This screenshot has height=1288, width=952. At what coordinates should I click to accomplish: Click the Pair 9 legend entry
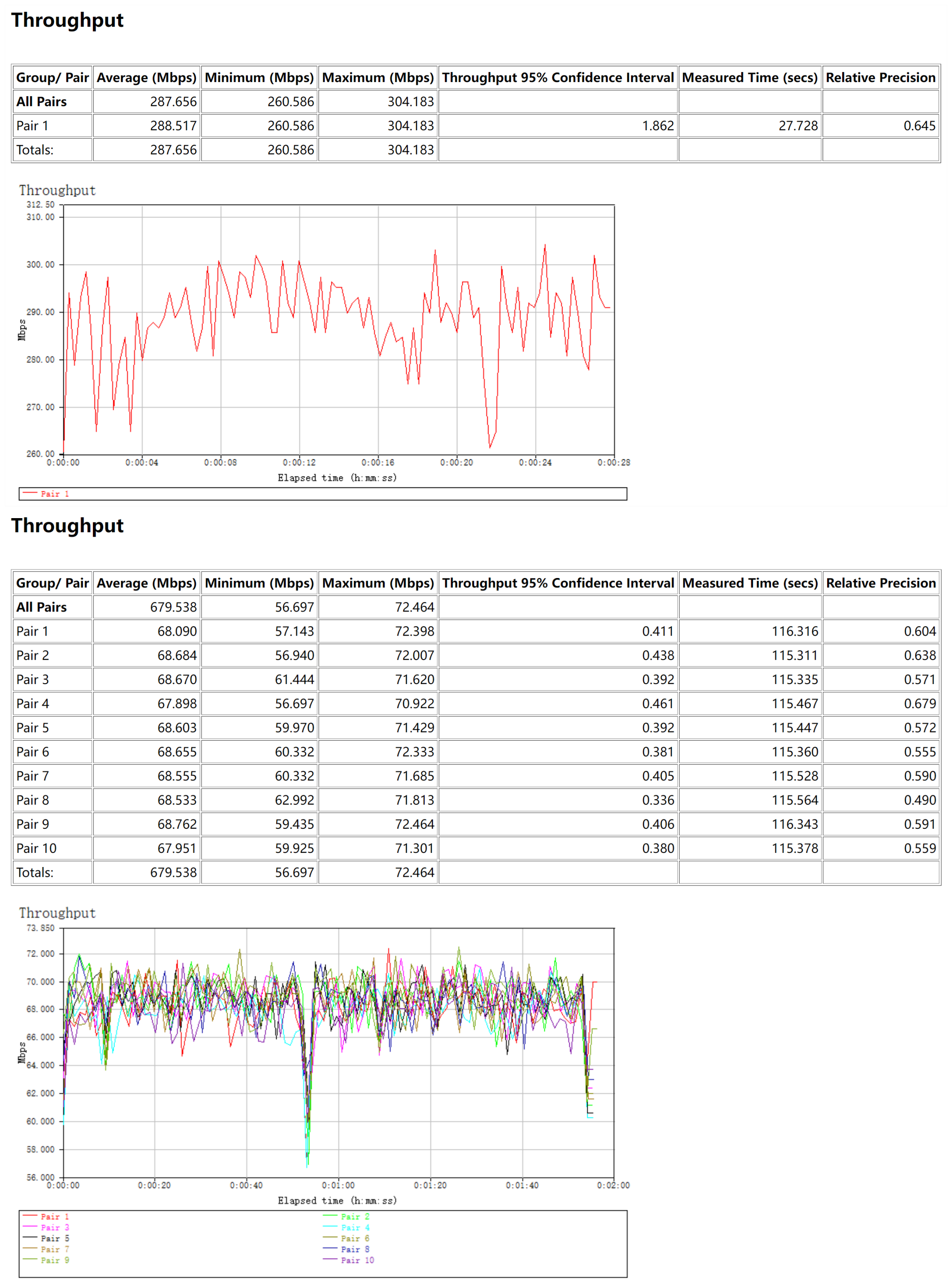point(54,1260)
